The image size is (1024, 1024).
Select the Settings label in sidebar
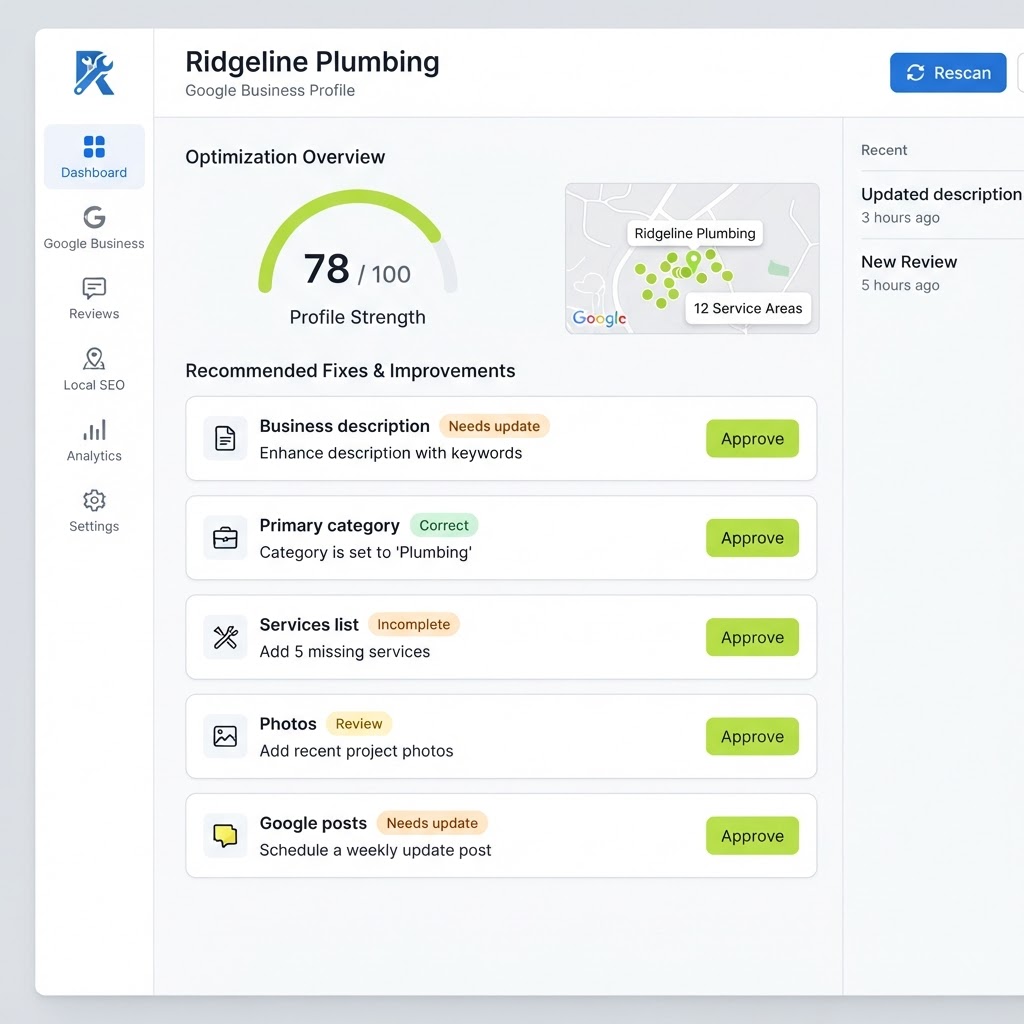[94, 526]
